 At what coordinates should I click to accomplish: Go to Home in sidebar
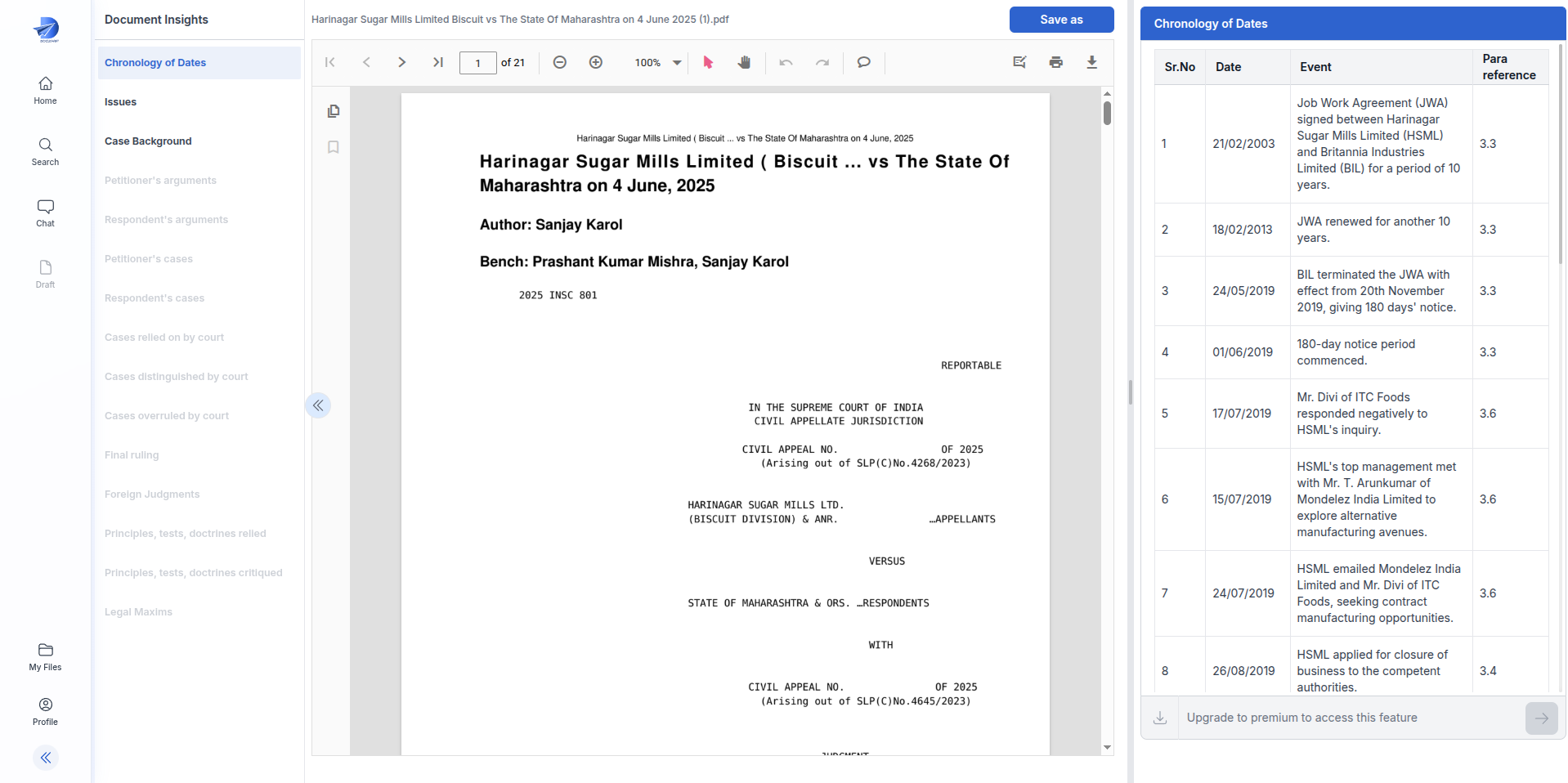click(x=46, y=90)
